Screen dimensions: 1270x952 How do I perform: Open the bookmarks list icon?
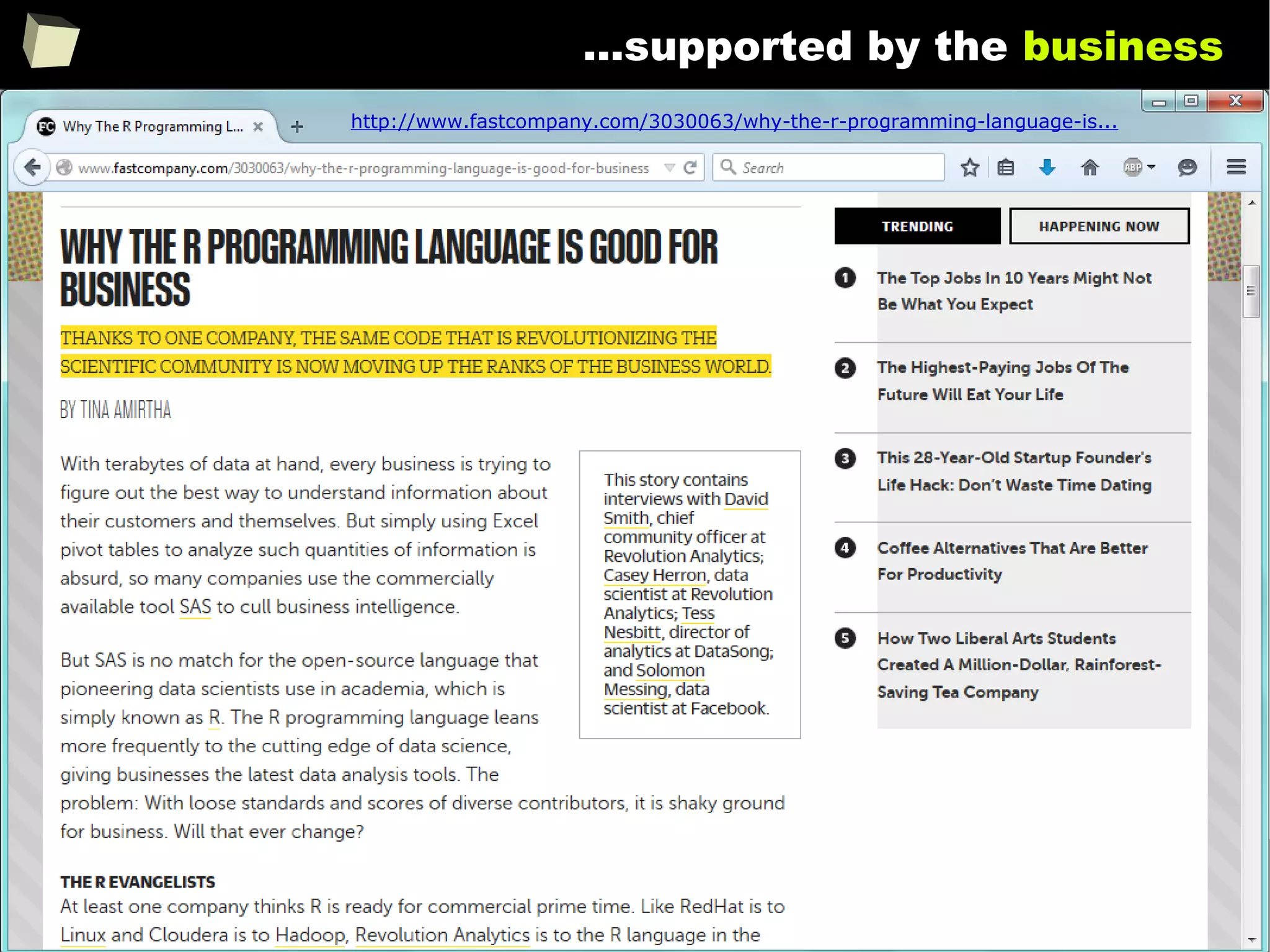[1006, 167]
